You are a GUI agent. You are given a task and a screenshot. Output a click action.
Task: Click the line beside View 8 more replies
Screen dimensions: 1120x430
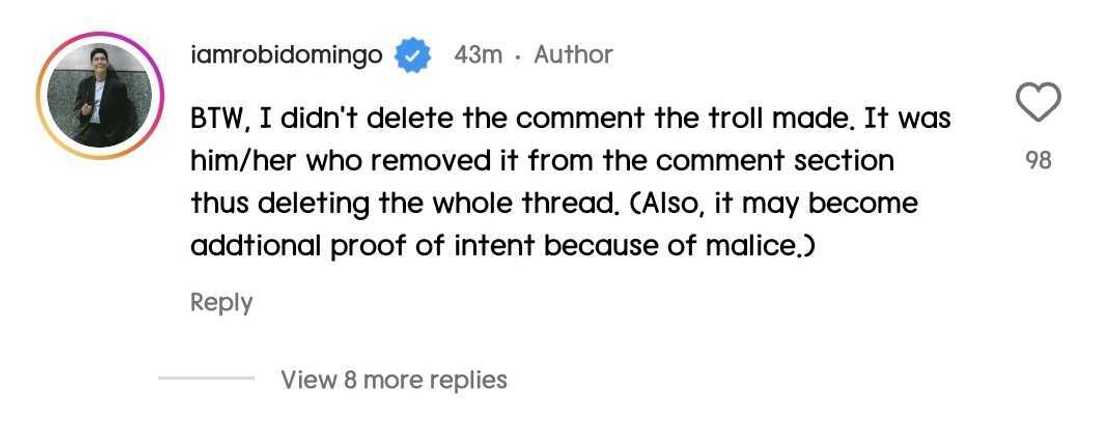click(x=206, y=379)
